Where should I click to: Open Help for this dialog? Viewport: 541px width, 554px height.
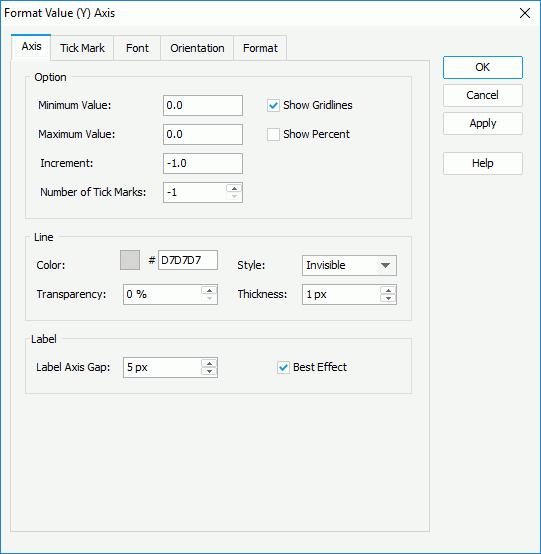[483, 163]
